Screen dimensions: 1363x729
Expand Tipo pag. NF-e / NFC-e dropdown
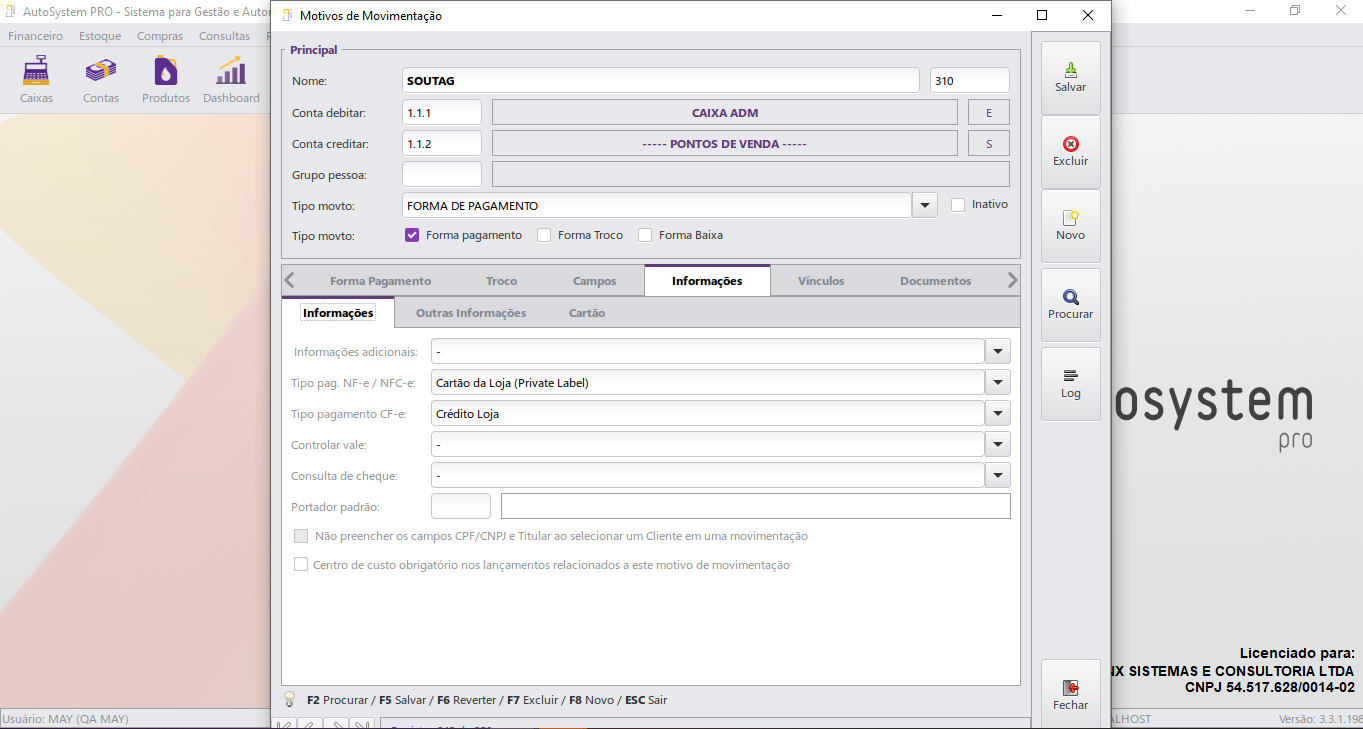[x=998, y=382]
